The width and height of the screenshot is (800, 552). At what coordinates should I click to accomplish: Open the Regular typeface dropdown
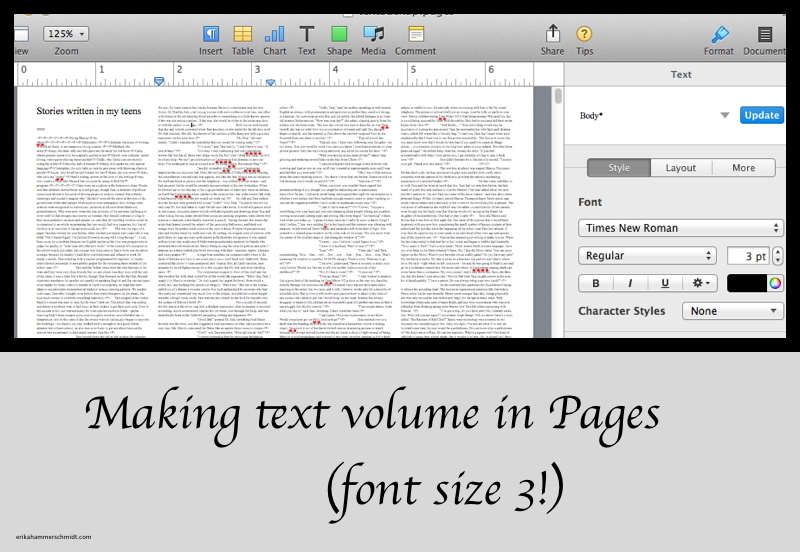[x=647, y=256]
